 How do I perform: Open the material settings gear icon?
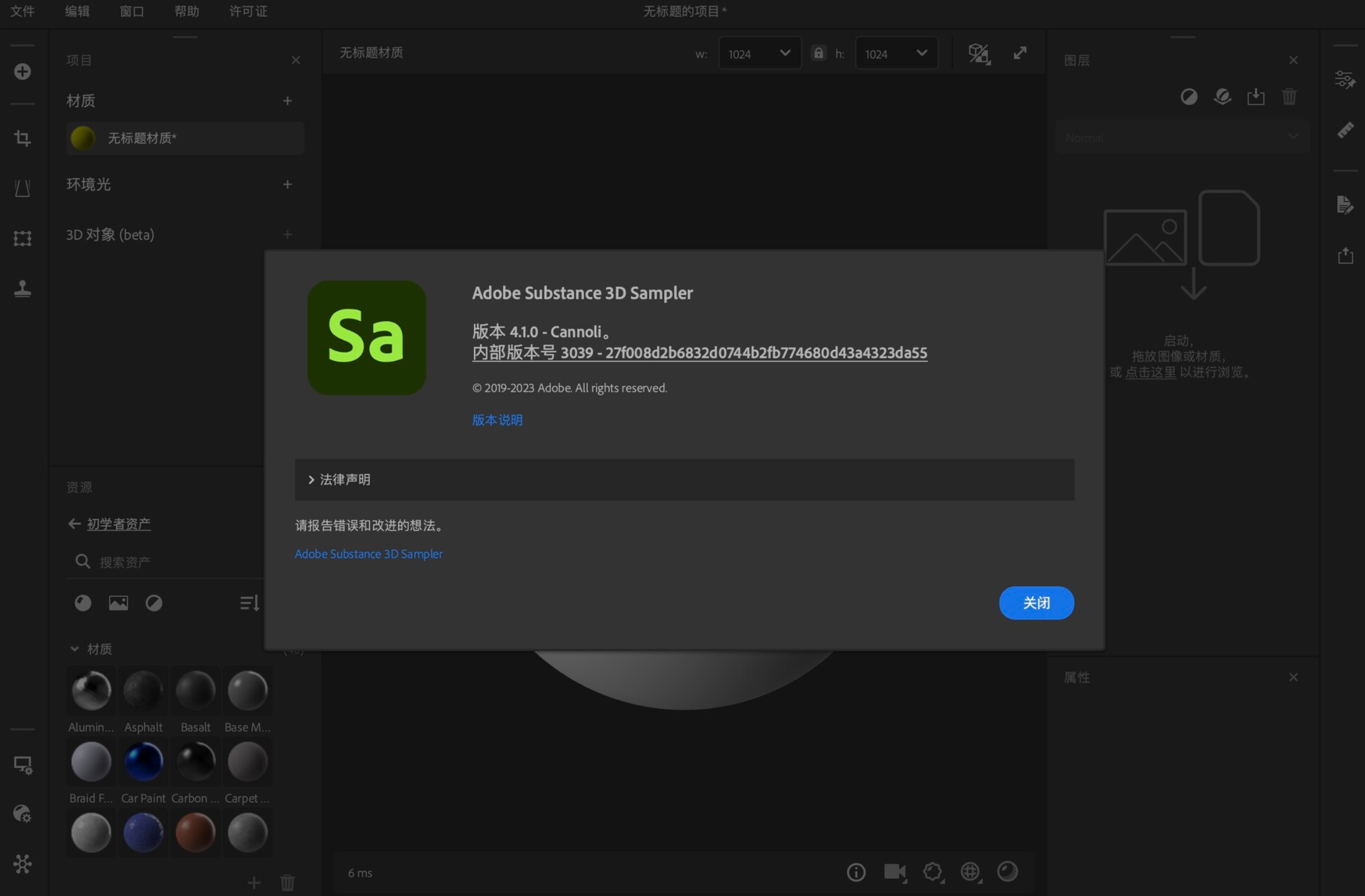23,814
